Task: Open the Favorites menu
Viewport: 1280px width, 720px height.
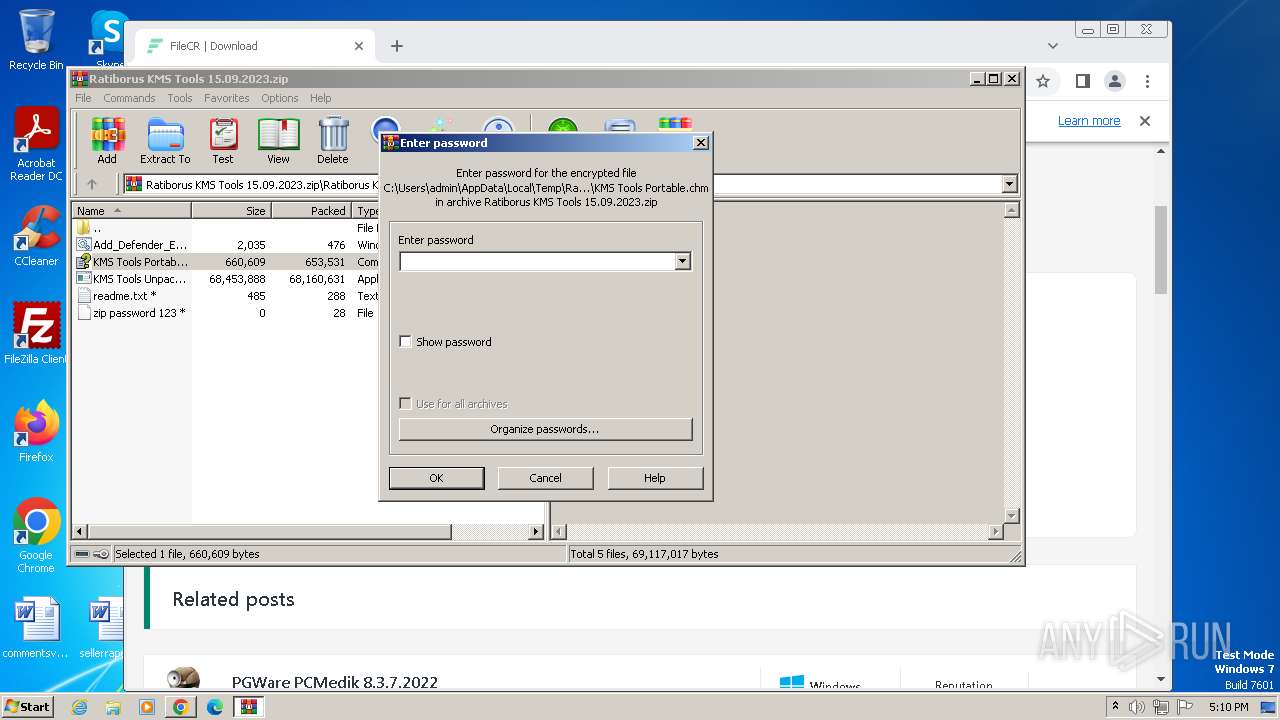Action: pos(227,98)
